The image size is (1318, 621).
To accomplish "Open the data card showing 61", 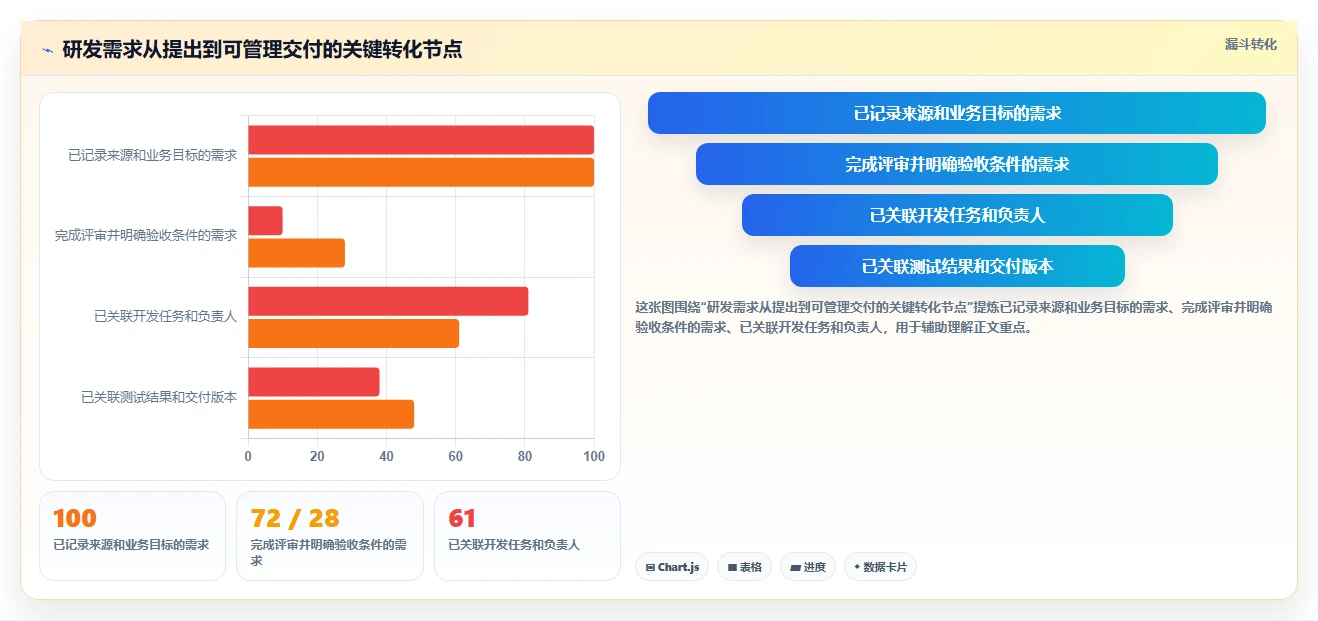I will click(x=527, y=536).
